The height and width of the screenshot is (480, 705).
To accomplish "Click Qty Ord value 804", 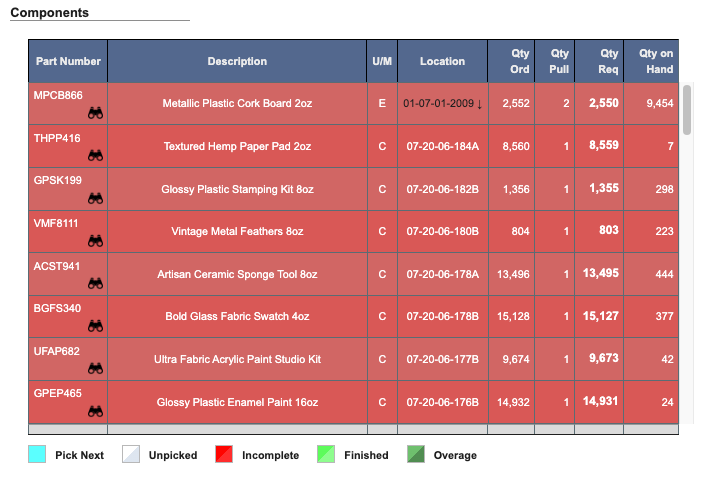I will [520, 231].
